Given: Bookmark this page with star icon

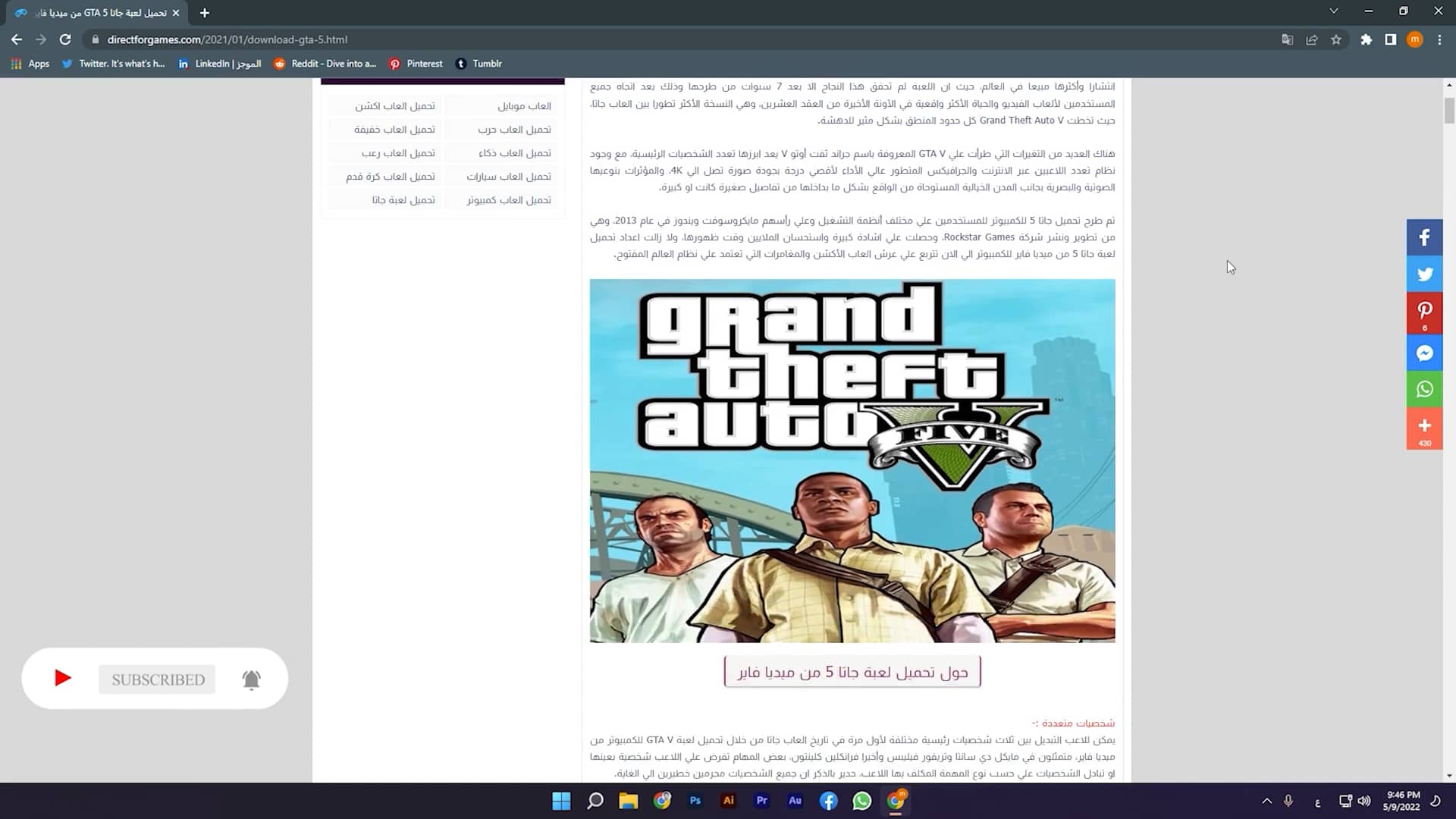Looking at the screenshot, I should (x=1336, y=39).
